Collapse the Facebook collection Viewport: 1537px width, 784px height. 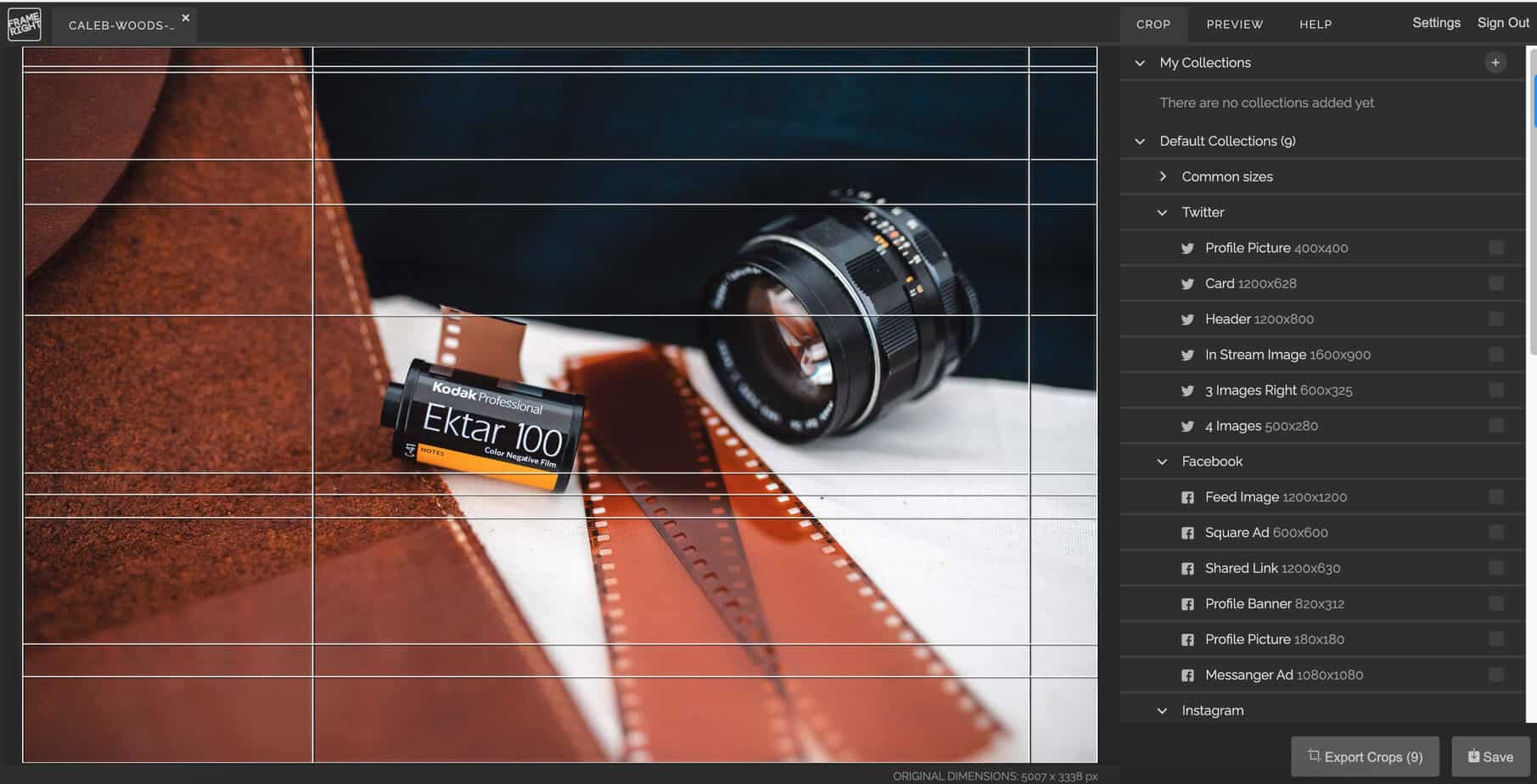pos(1163,462)
